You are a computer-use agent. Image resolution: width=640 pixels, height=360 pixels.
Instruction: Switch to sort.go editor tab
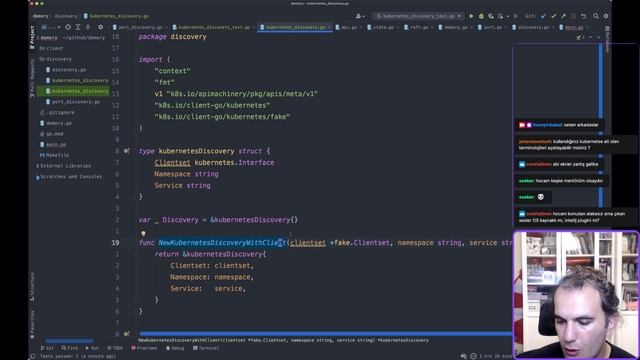(x=491, y=27)
